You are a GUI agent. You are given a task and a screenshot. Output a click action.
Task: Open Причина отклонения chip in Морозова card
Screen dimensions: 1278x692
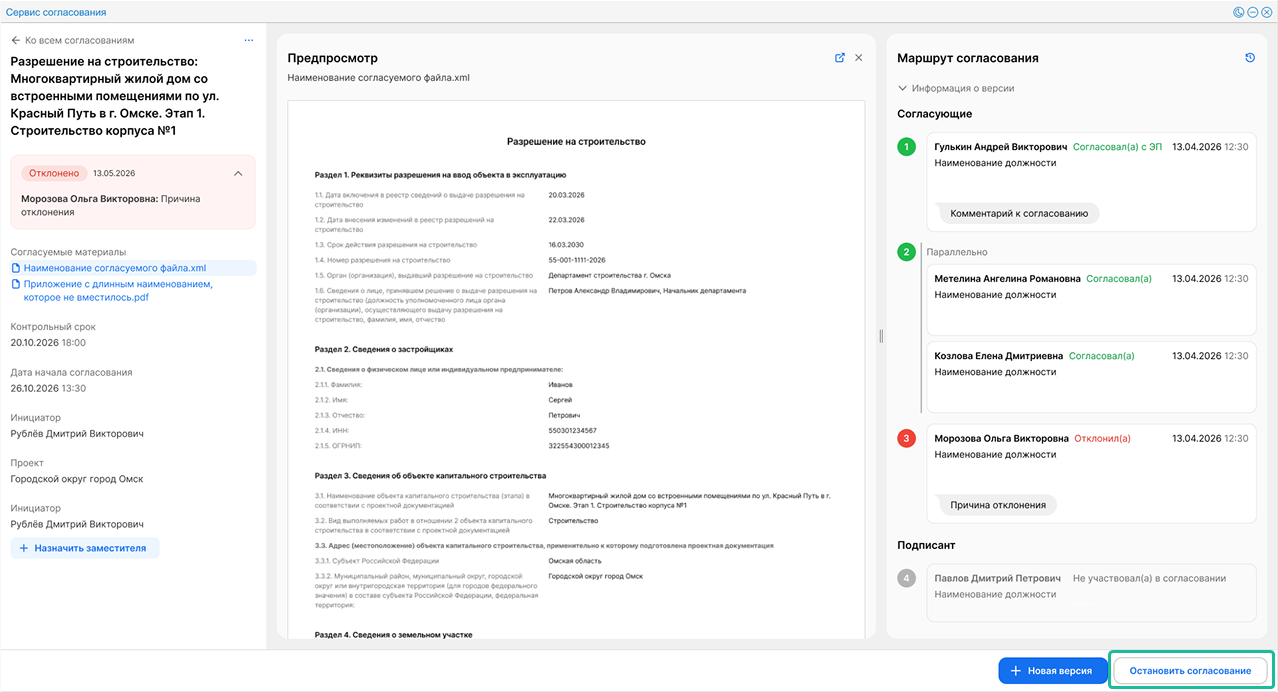[997, 505]
